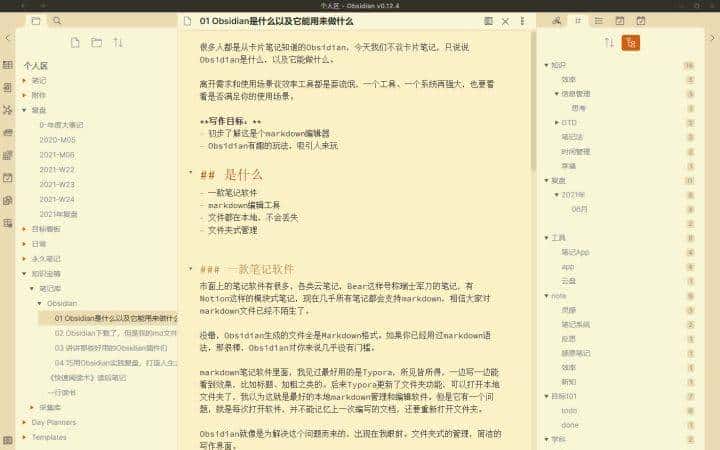Open note starting '04 巧用Obsidian'
The image size is (720, 450).
tap(116, 363)
